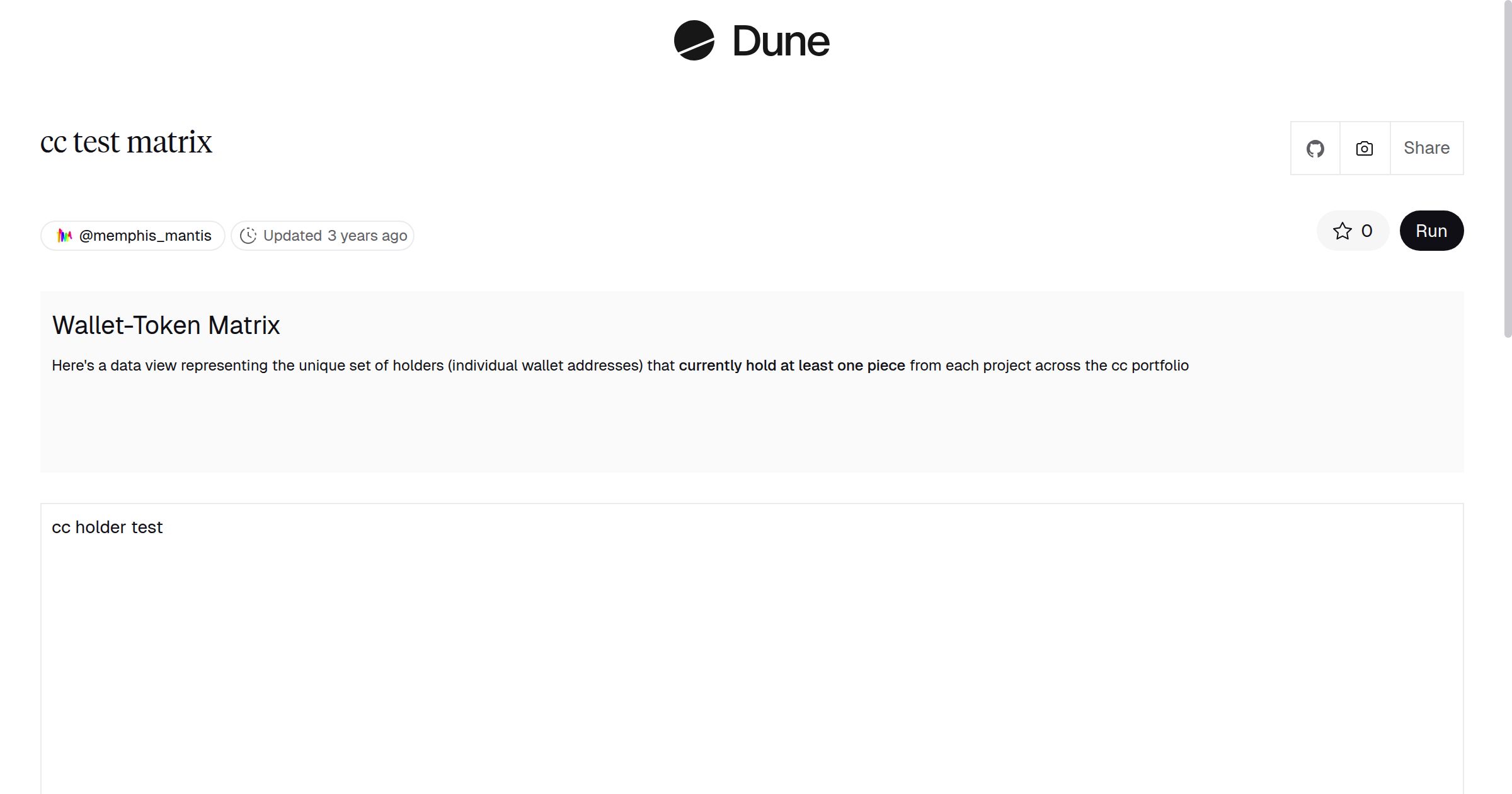Image resolution: width=1512 pixels, height=794 pixels.
Task: Click the bold 'currently hold at least one piece' text
Action: pos(791,365)
